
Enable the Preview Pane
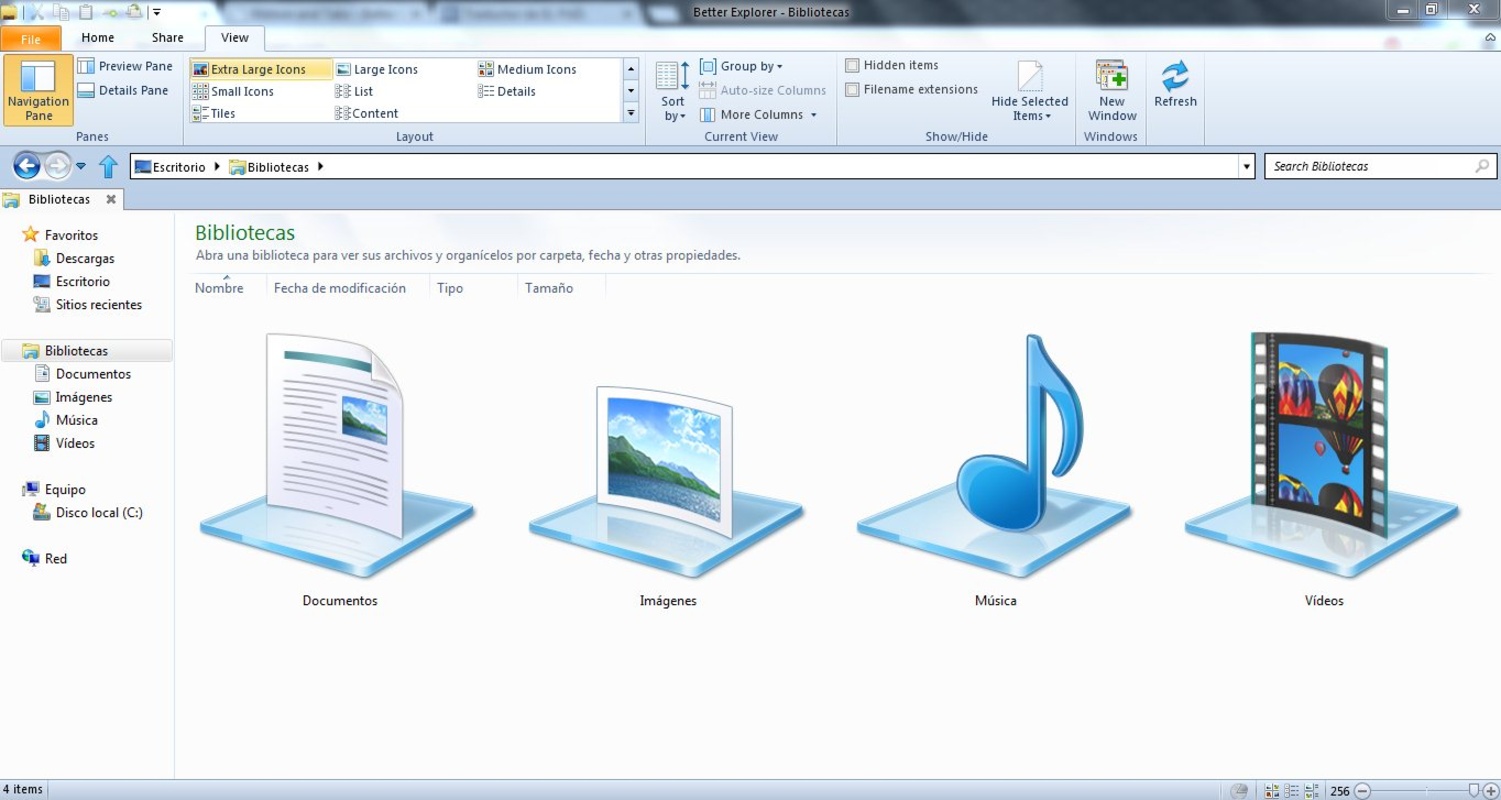[x=125, y=66]
